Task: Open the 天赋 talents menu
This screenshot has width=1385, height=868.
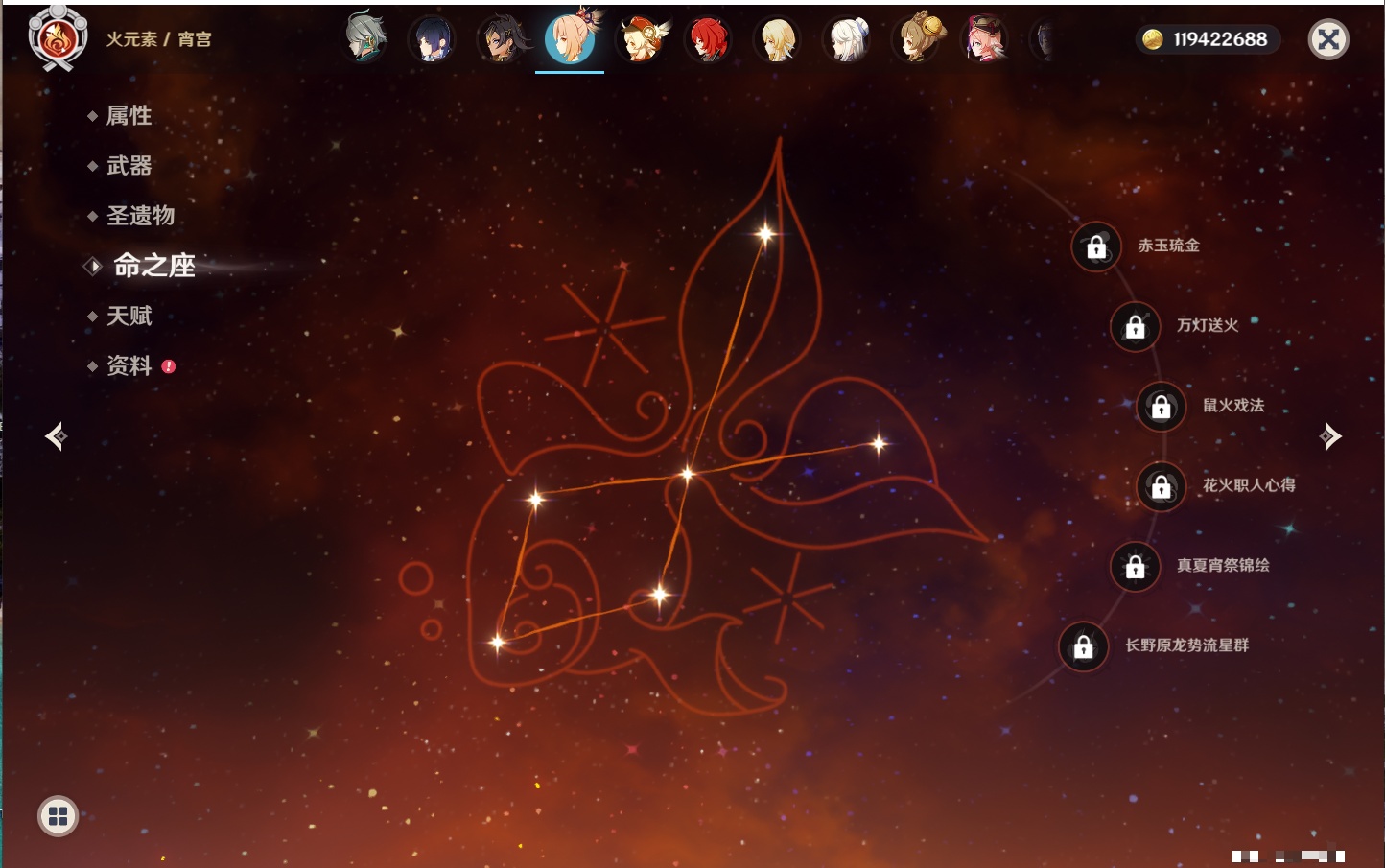Action: coord(129,316)
